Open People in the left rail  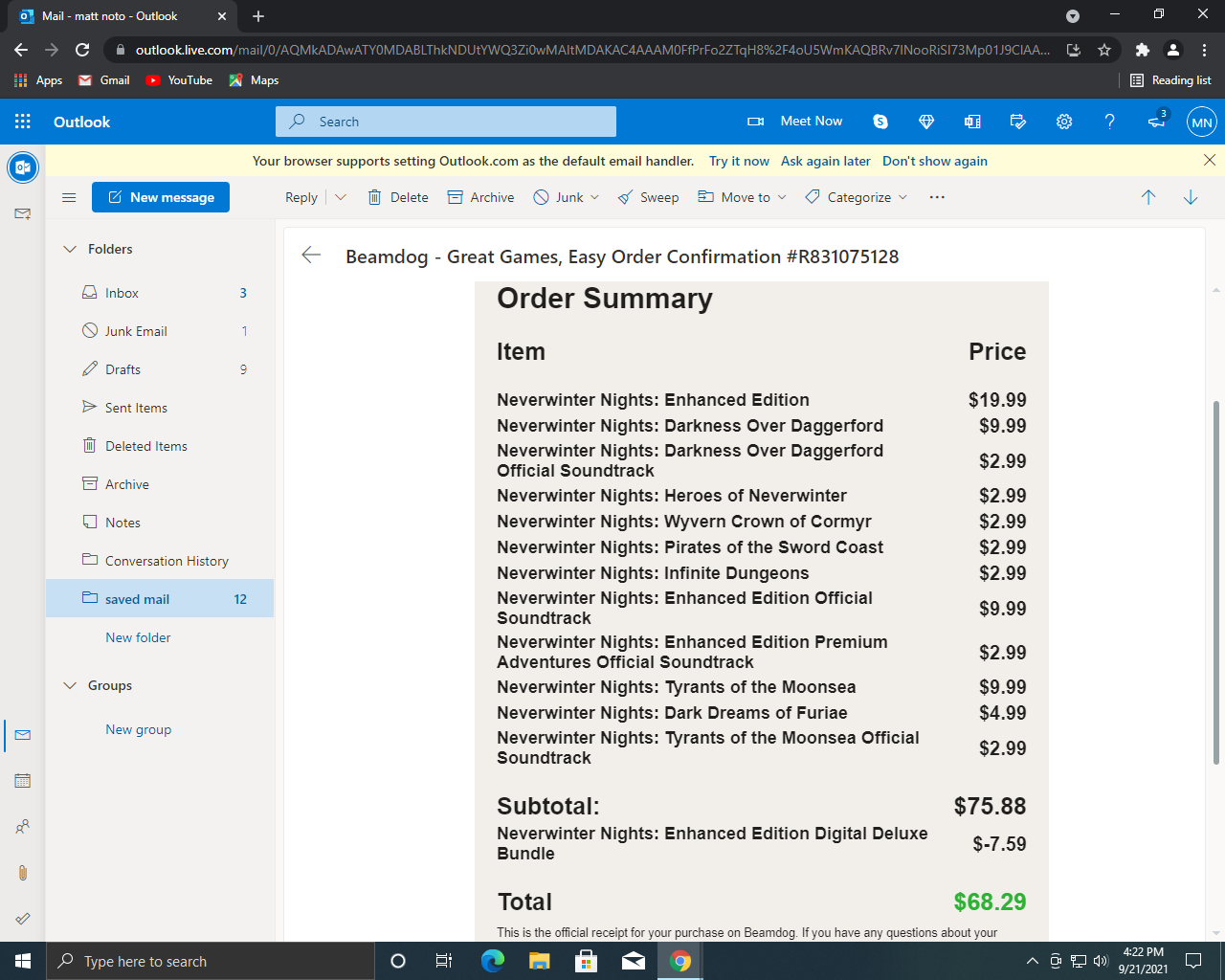click(23, 827)
